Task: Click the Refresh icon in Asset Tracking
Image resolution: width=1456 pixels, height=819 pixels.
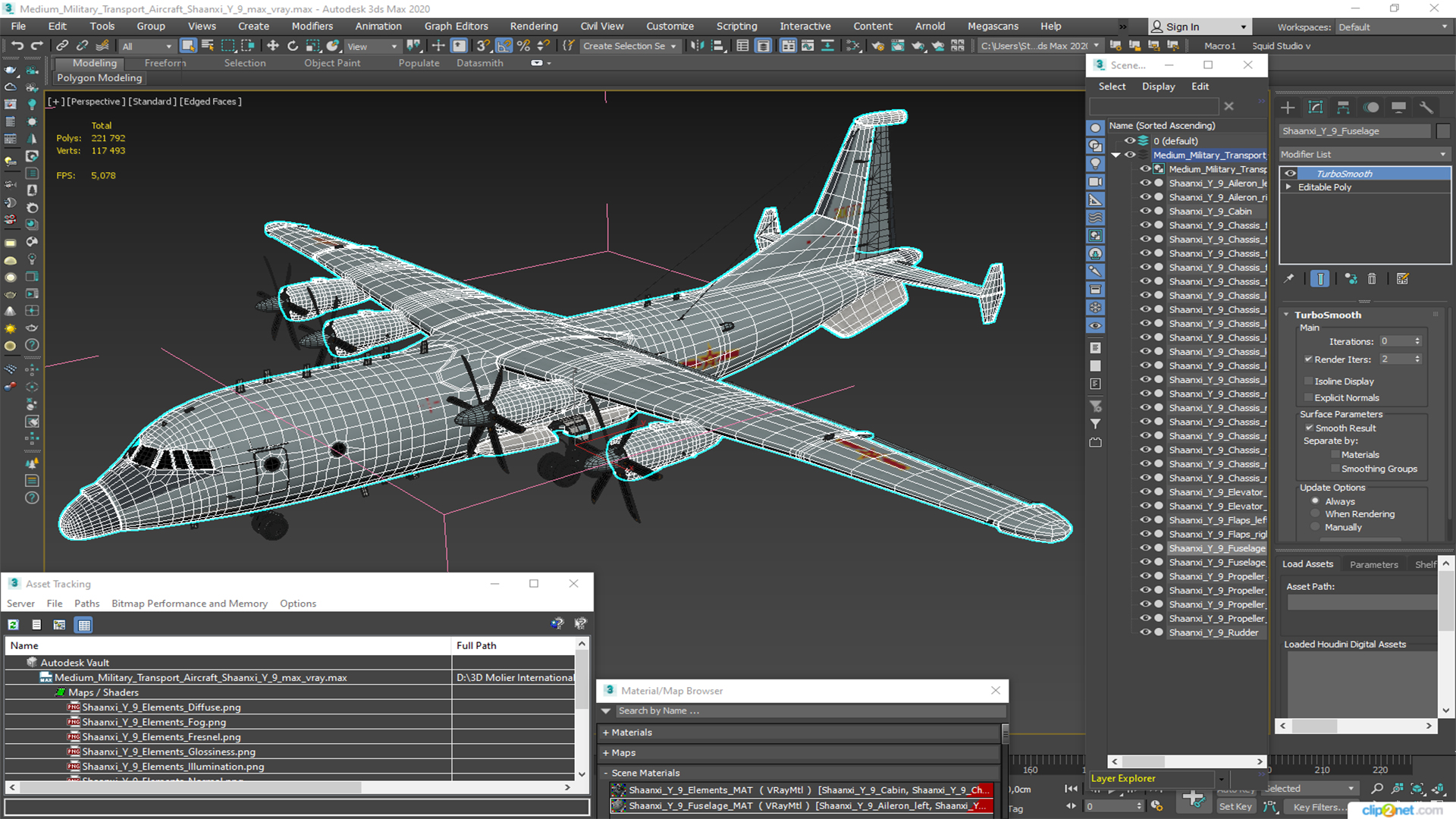Action: pyautogui.click(x=13, y=625)
